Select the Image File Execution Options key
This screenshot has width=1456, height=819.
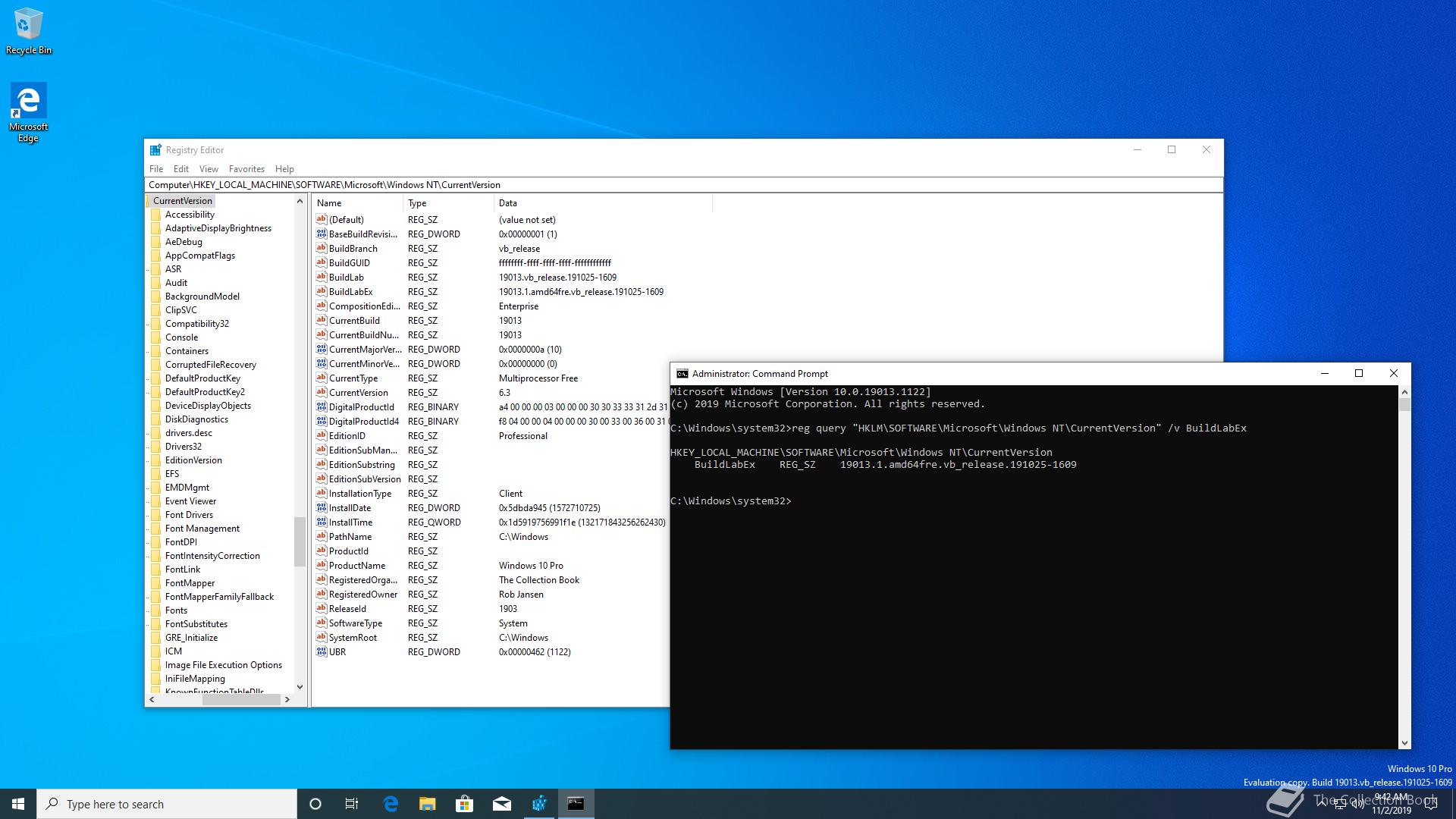point(224,665)
